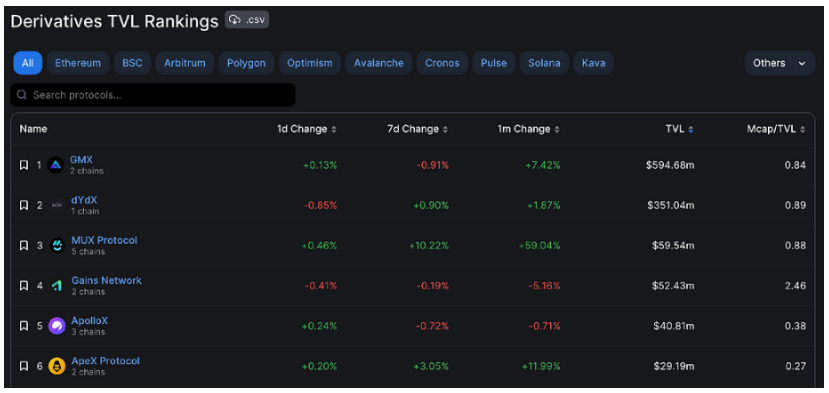Click MUX 7d change +10.22%
This screenshot has height=393, width=829.
click(429, 246)
